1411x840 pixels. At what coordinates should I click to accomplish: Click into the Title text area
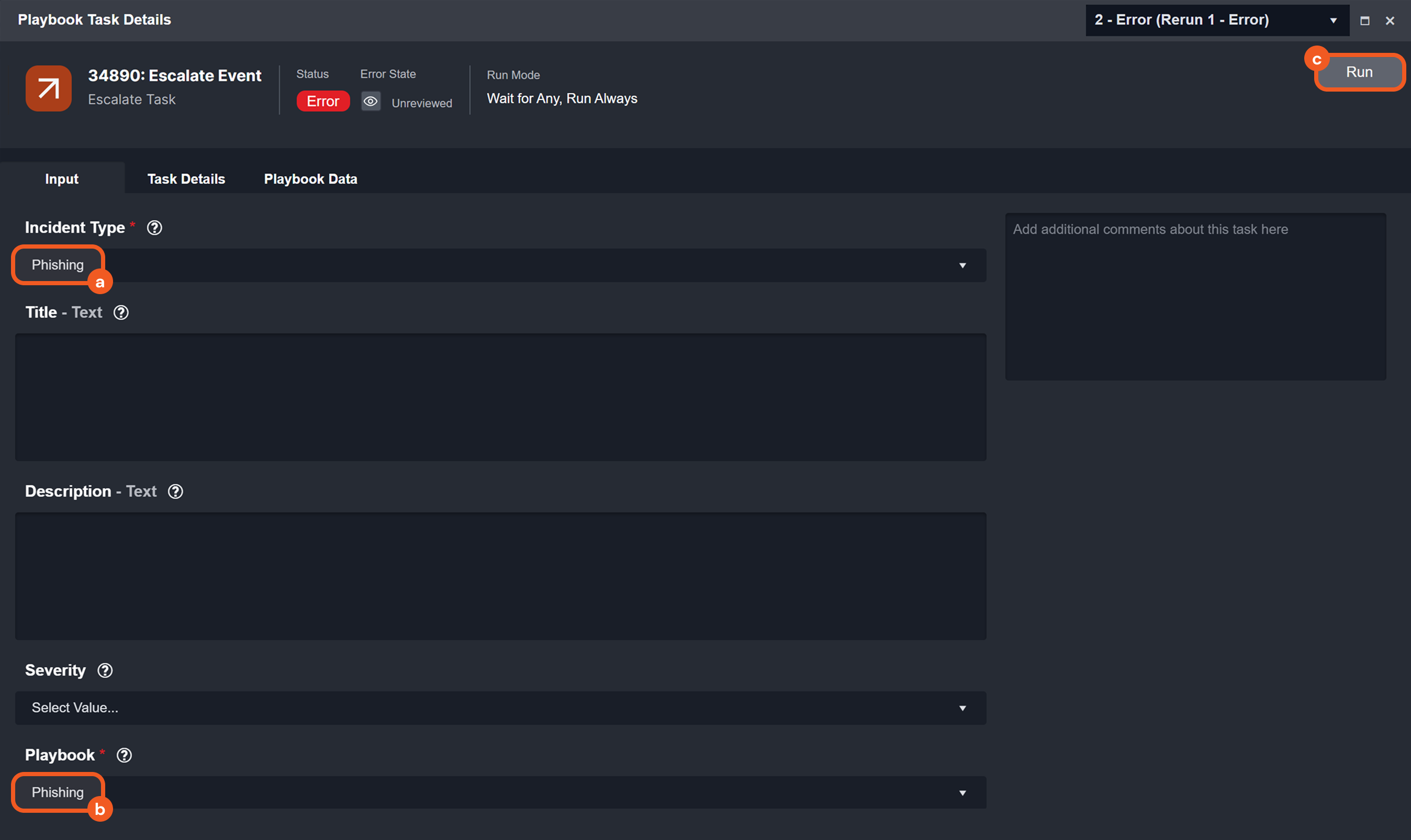[500, 397]
